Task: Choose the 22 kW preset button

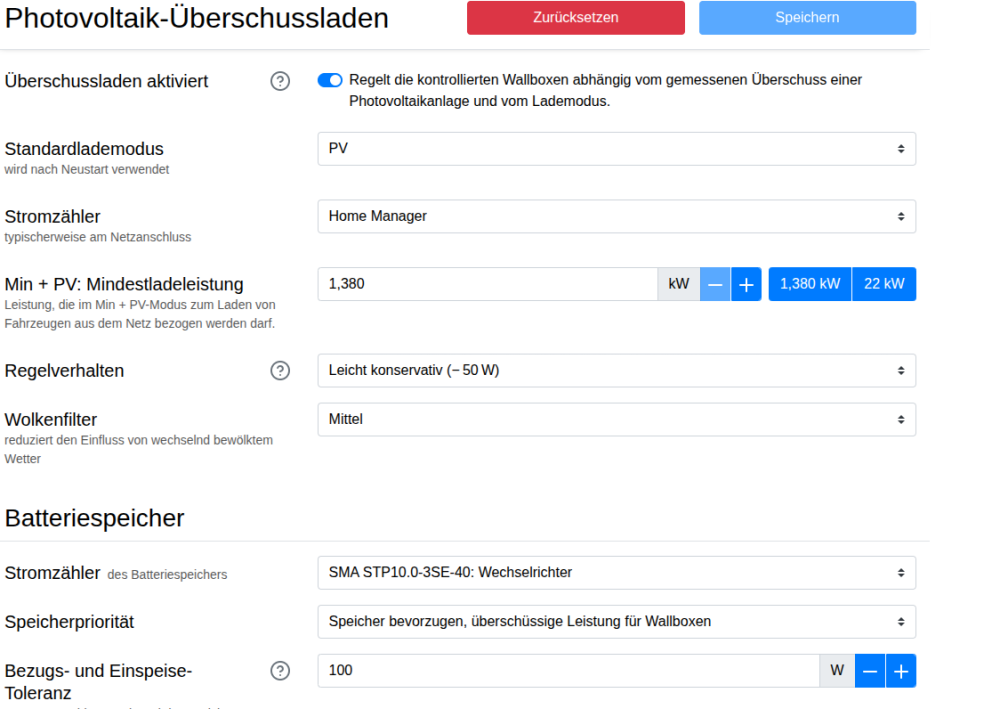Action: [x=884, y=284]
